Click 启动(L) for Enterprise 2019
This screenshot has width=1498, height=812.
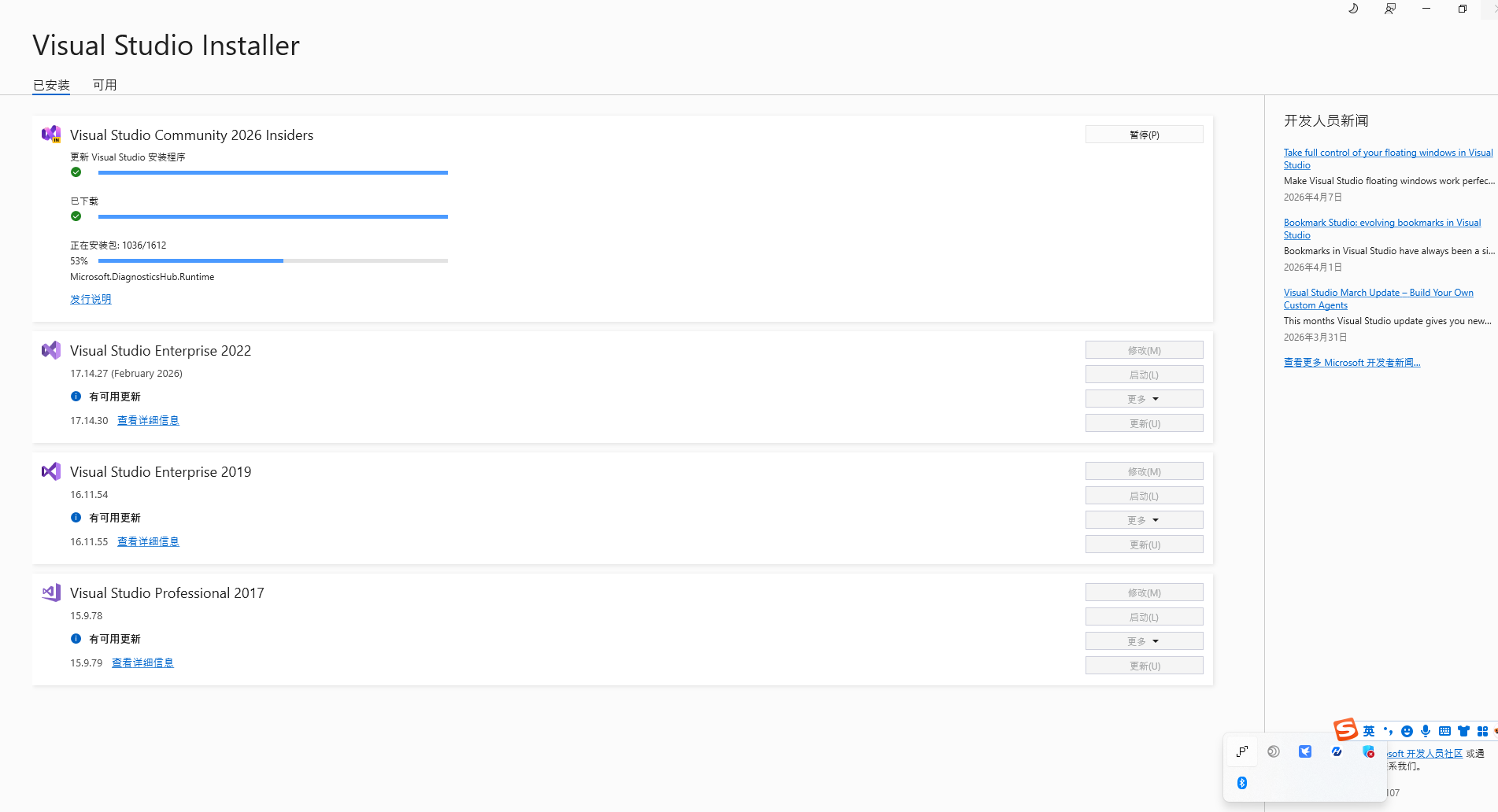[1144, 496]
